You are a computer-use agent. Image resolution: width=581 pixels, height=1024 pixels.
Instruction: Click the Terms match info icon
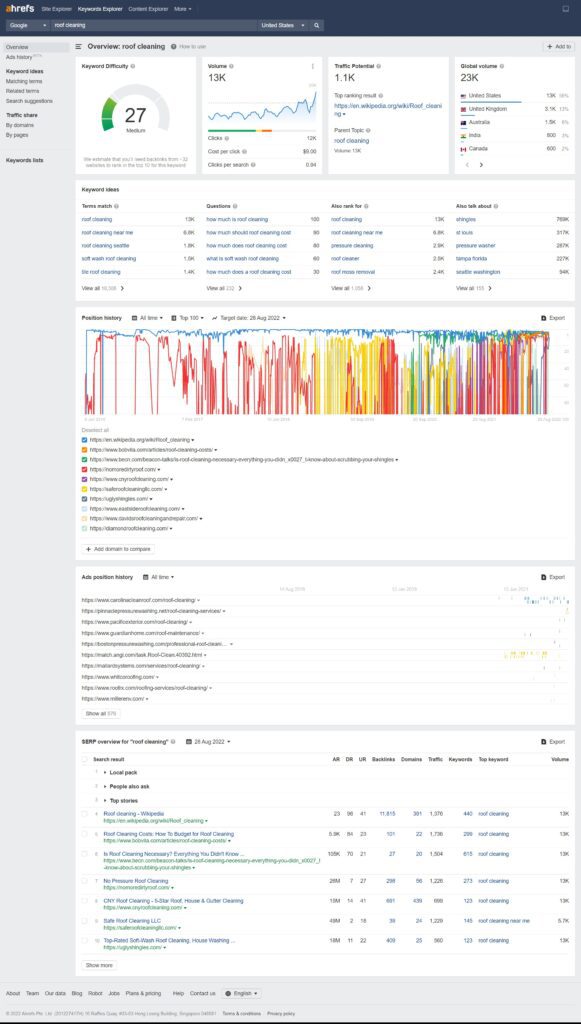(116, 206)
